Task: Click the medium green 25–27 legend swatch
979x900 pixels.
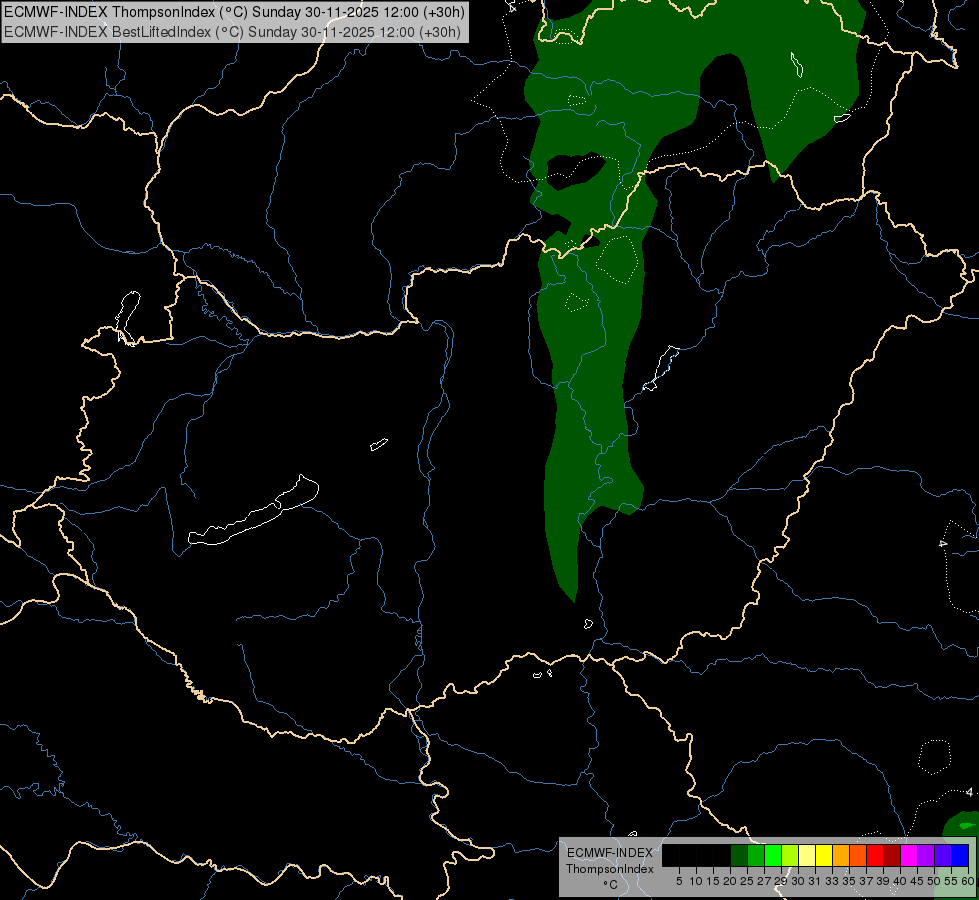Action: 756,855
